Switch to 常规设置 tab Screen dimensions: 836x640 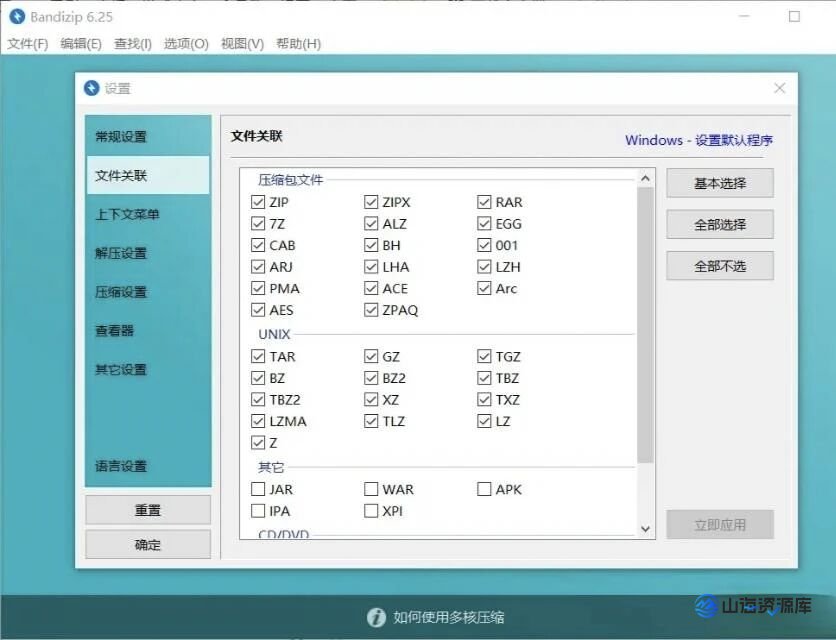[x=121, y=137]
